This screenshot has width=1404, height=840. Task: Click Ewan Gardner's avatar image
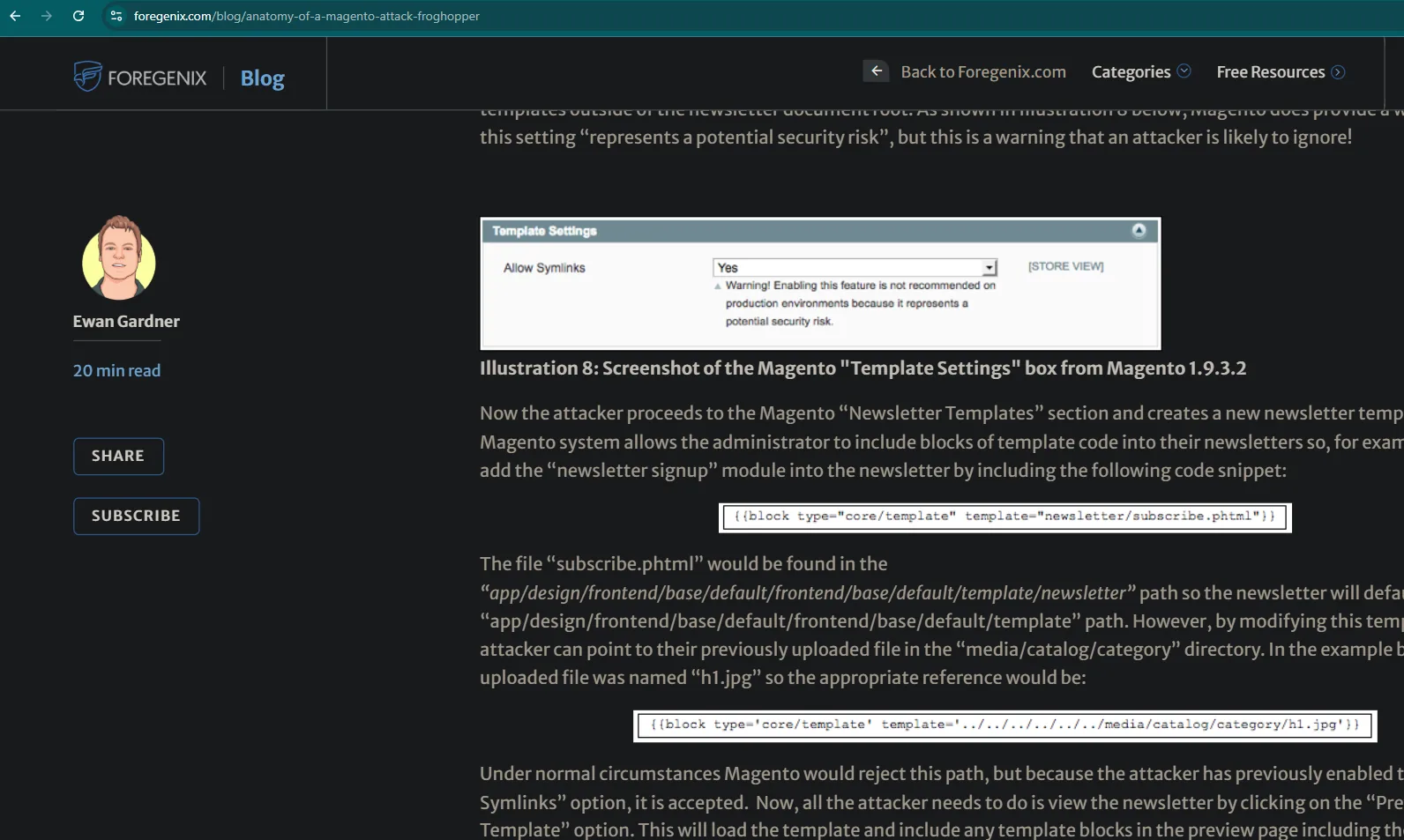coord(119,258)
